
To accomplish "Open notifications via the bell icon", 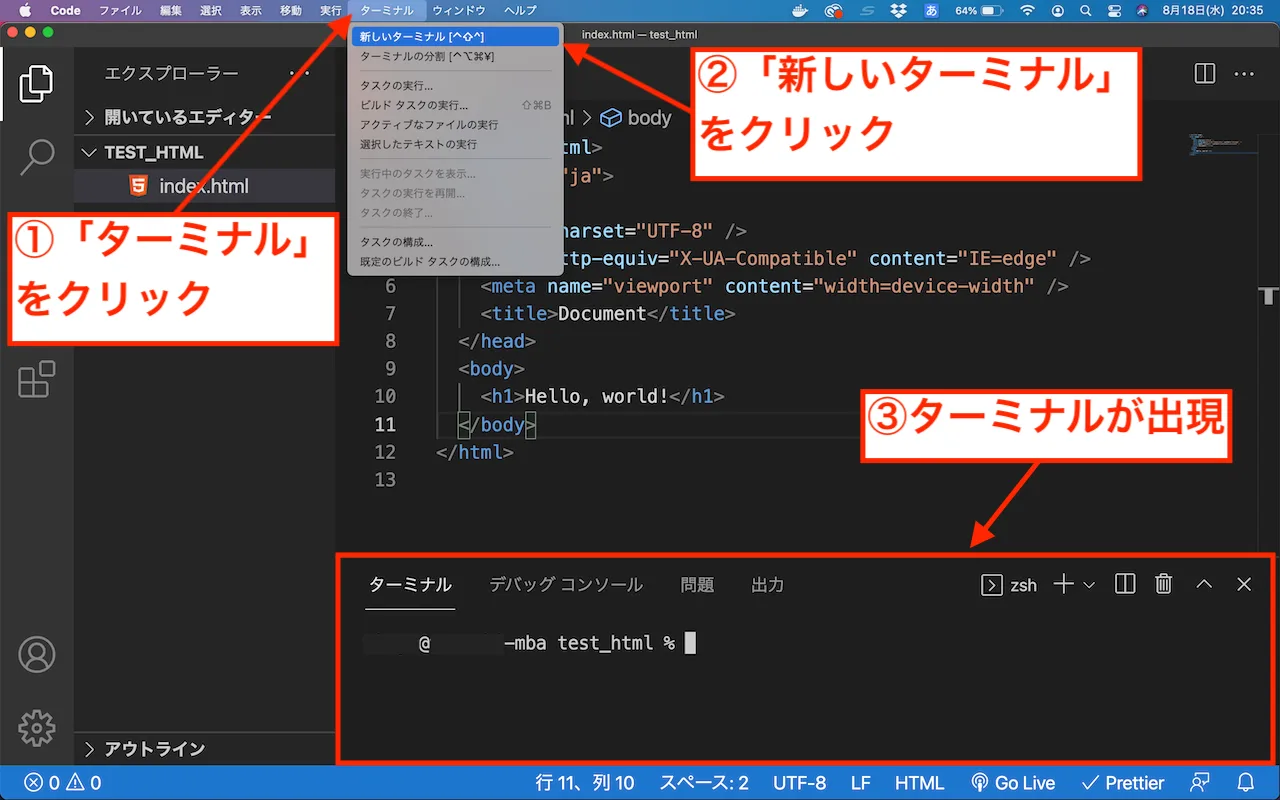I will 1243,783.
